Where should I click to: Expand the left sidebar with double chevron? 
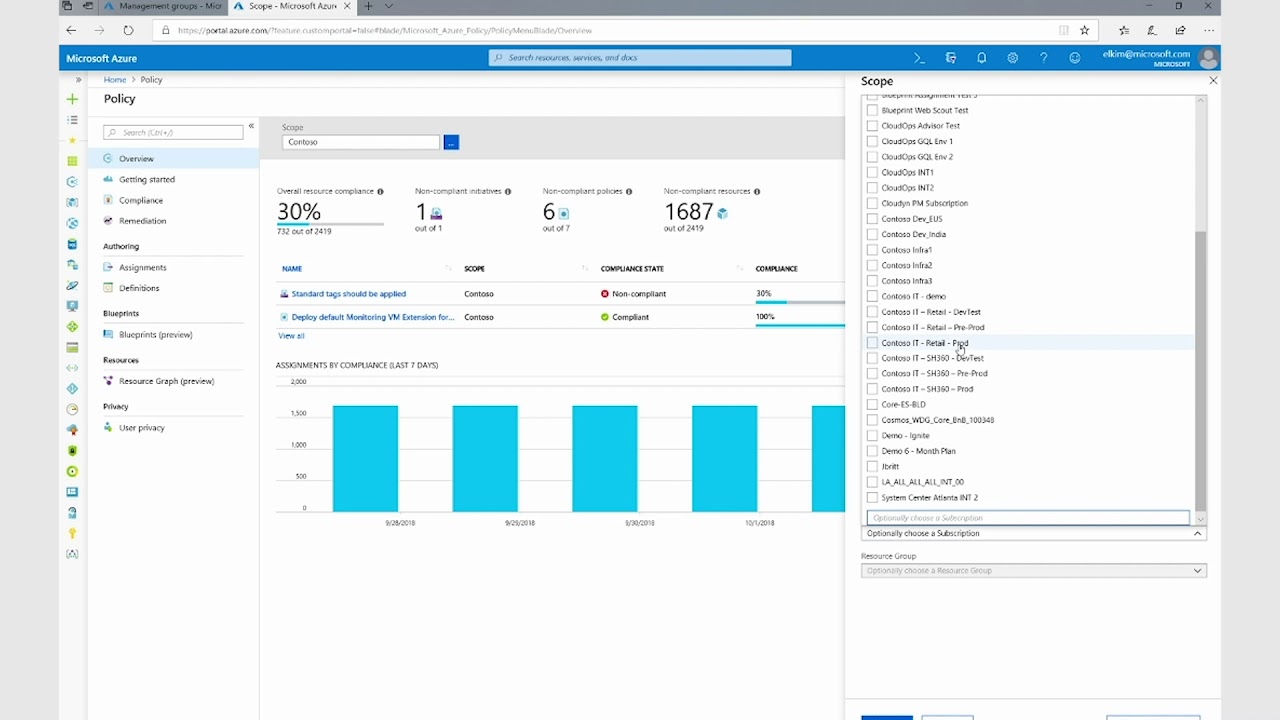(78, 79)
